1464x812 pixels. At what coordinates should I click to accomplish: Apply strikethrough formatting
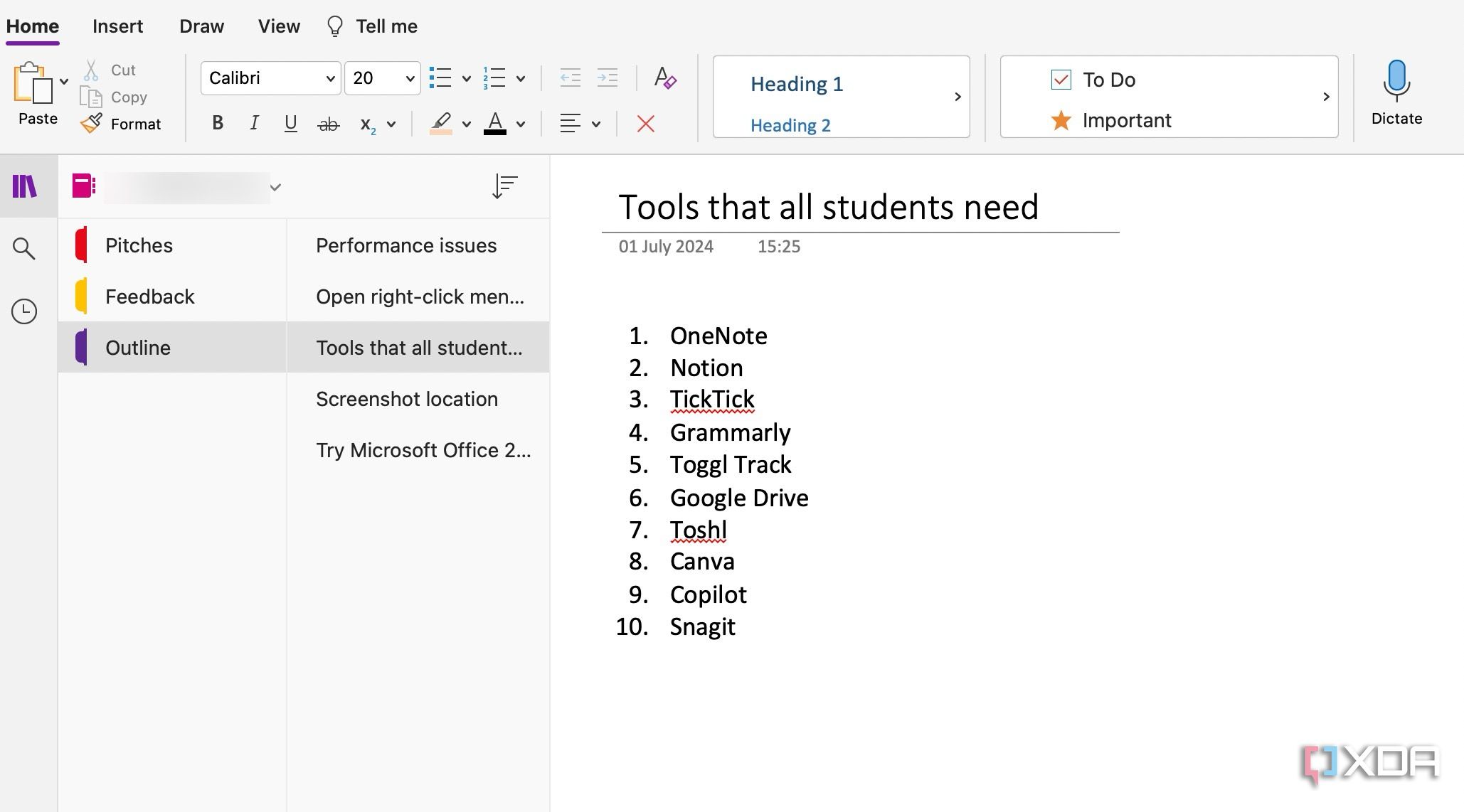pyautogui.click(x=327, y=123)
